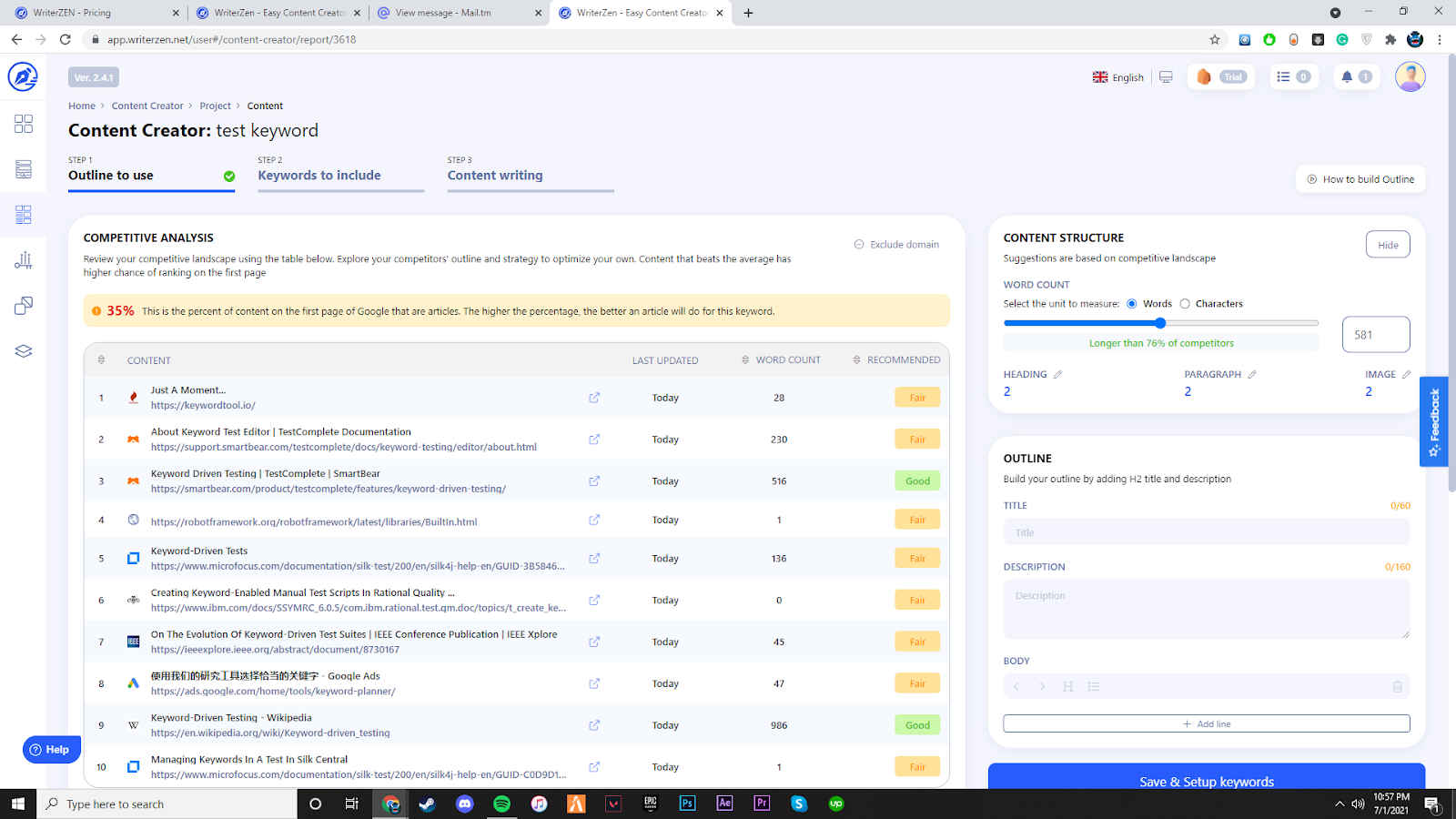Open external link for Wikipedia result
The image size is (1456, 819).
(x=594, y=725)
